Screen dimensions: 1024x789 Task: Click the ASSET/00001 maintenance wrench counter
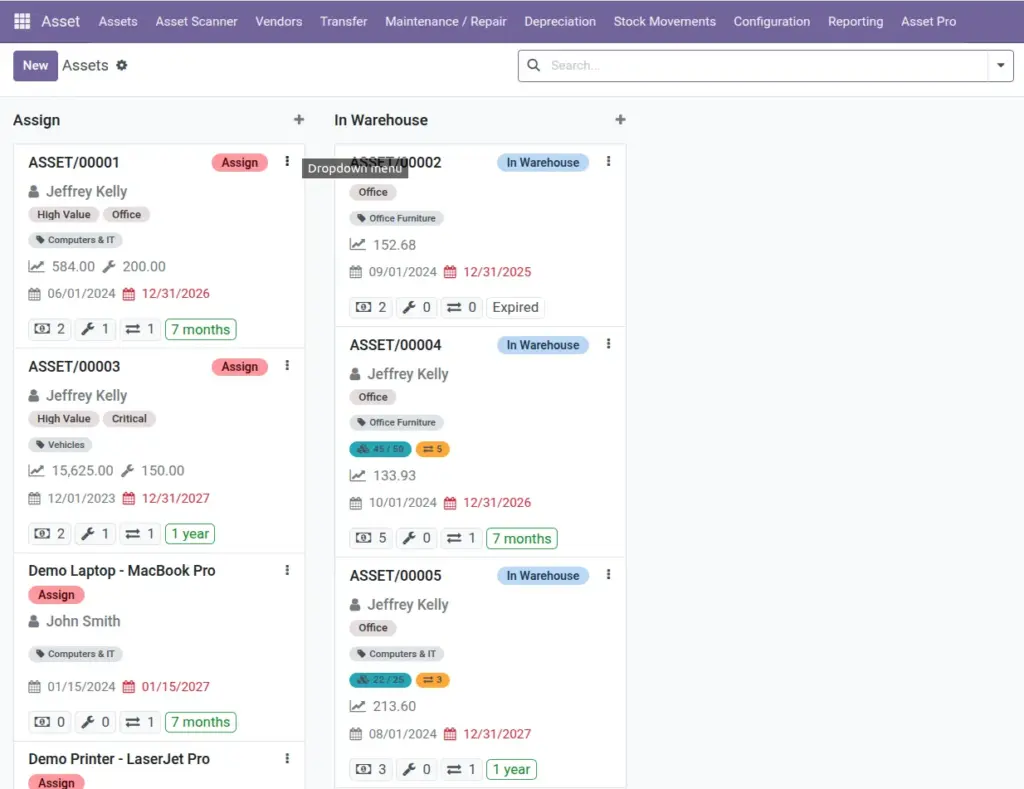(95, 329)
